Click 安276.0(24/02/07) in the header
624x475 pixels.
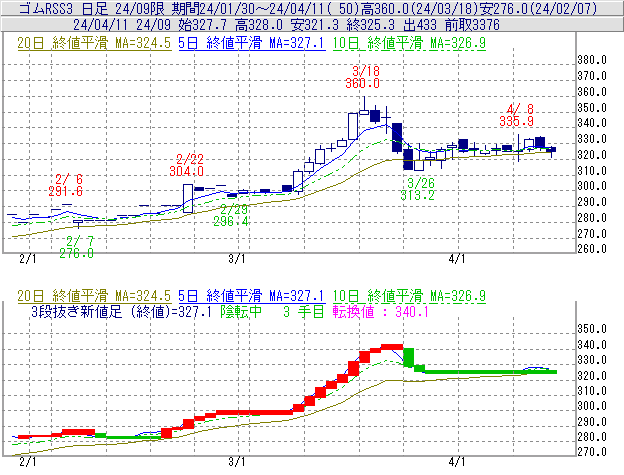tap(539, 8)
